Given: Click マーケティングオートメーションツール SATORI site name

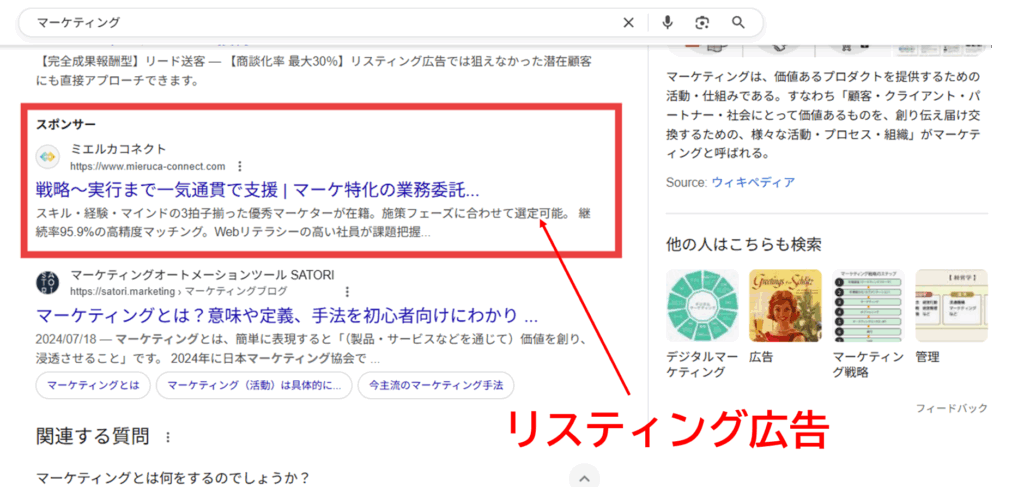Looking at the screenshot, I should click(202, 275).
